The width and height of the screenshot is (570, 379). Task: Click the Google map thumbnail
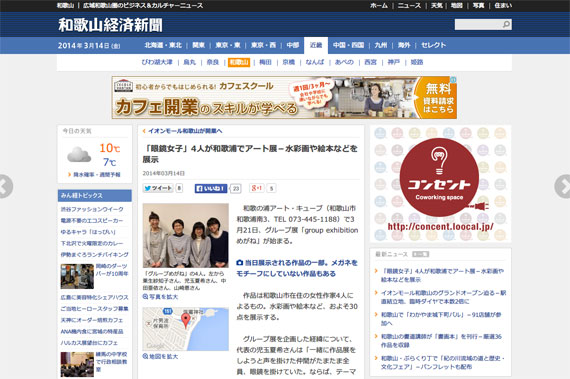pyautogui.click(x=186, y=329)
